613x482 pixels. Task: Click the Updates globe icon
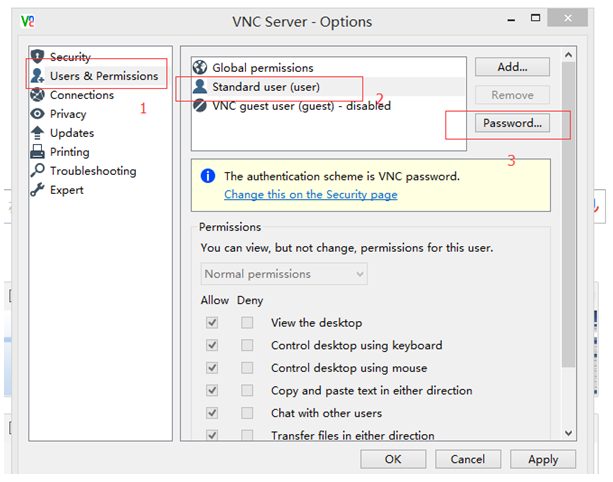[38, 133]
